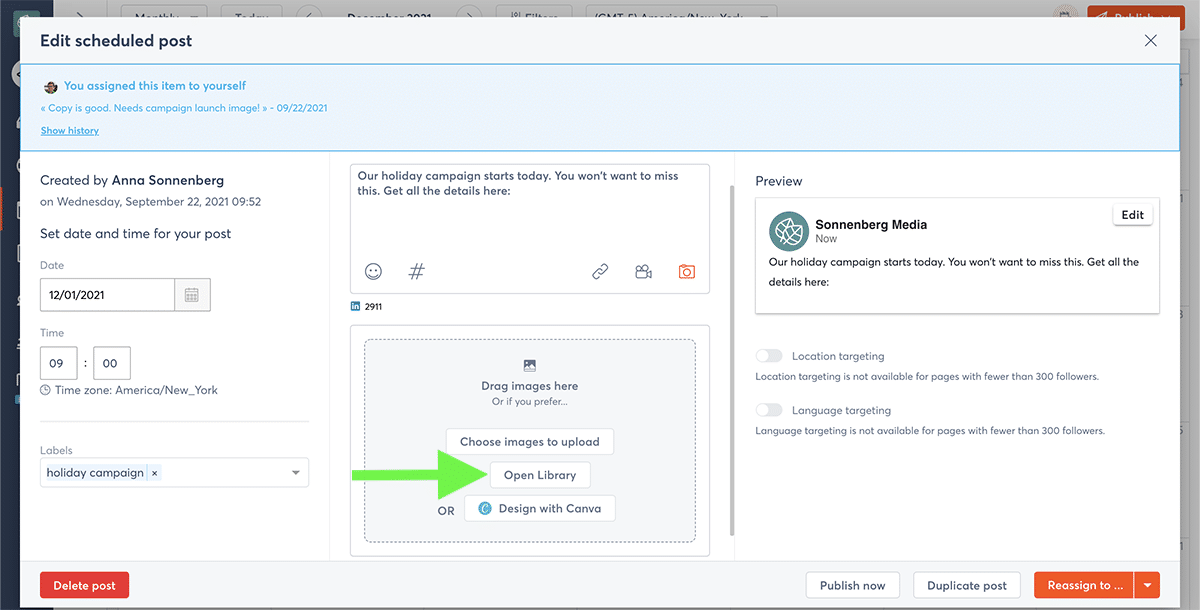The width and height of the screenshot is (1200, 610).
Task: Click the hashtag icon in composer
Action: (x=417, y=271)
